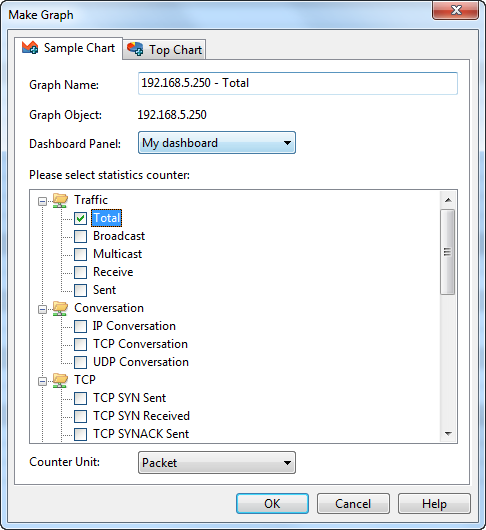This screenshot has width=486, height=530.
Task: Click the Top Chart pie icon
Action: point(135,49)
